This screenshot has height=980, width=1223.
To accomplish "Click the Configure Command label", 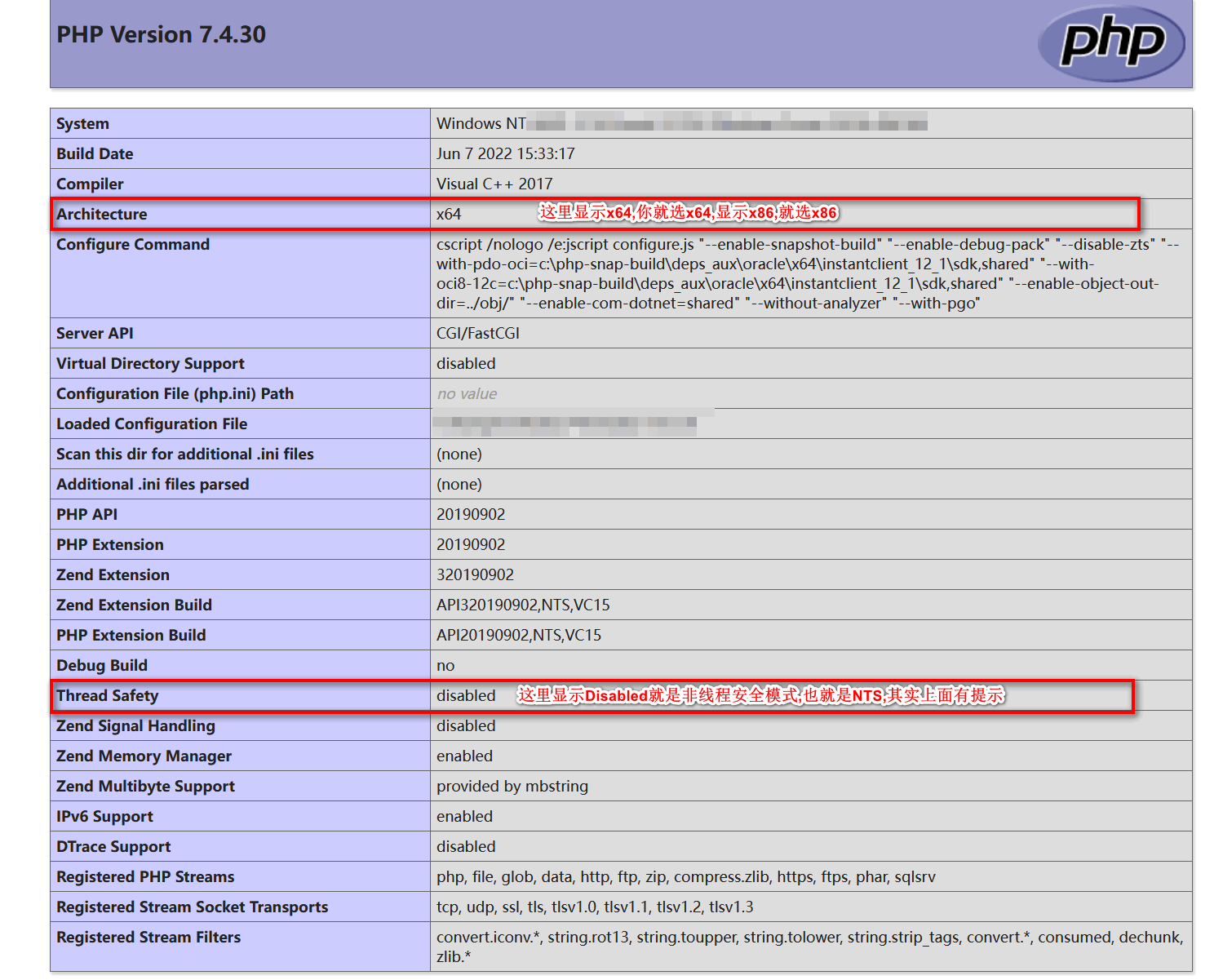I will (x=133, y=244).
